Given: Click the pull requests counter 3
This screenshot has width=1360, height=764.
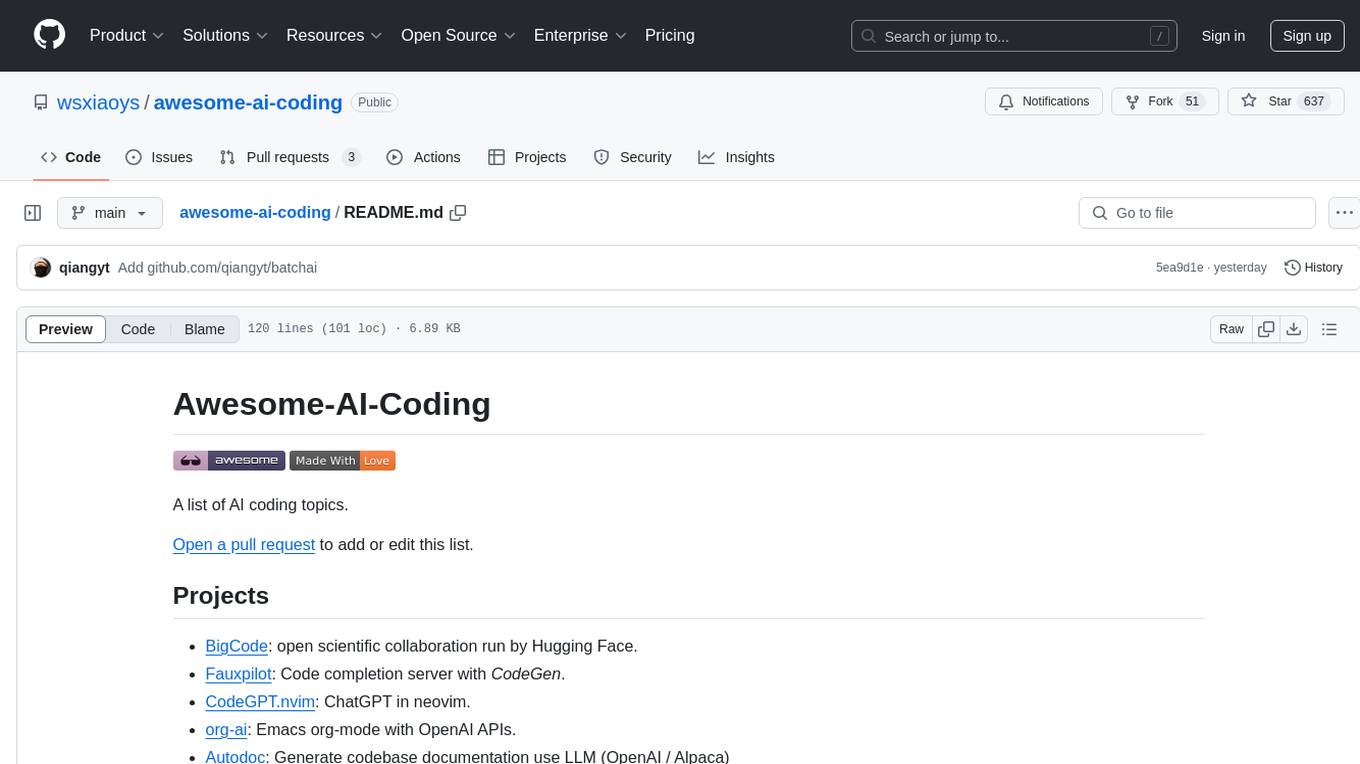Looking at the screenshot, I should 351,157.
